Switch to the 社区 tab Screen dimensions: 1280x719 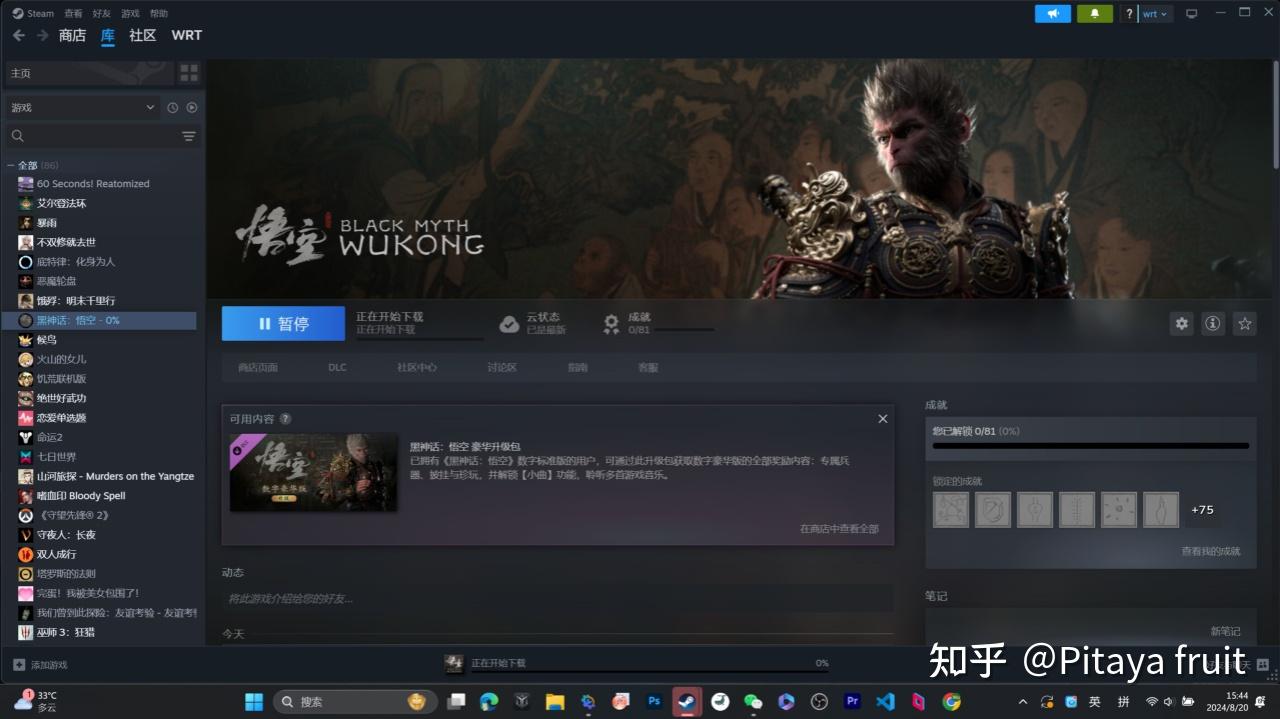(x=143, y=35)
